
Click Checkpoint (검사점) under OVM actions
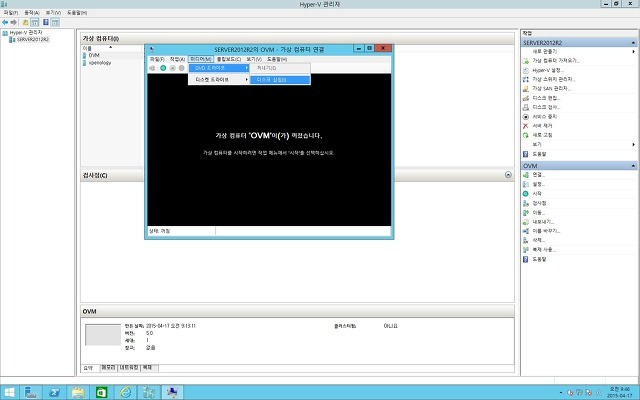click(539, 203)
